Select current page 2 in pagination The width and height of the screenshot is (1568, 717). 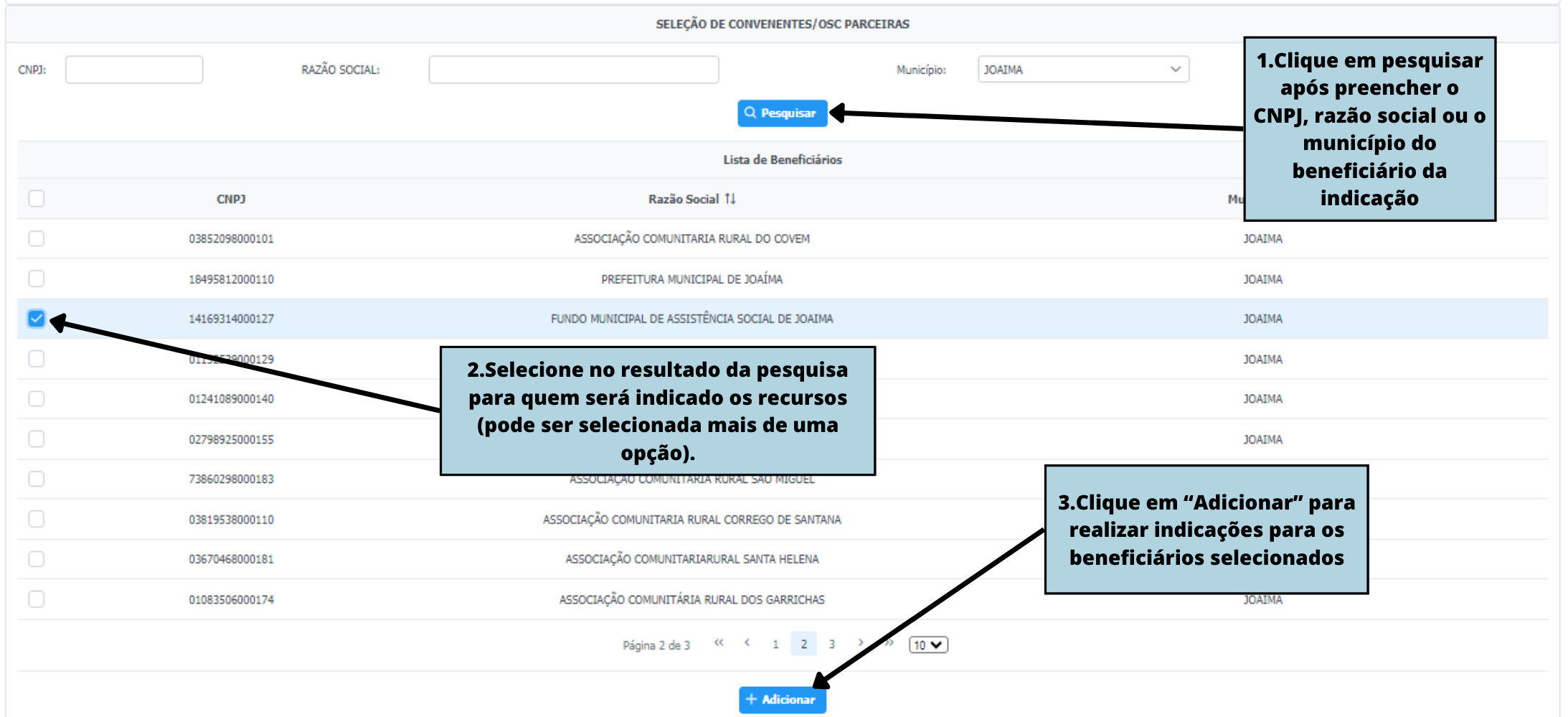point(803,645)
